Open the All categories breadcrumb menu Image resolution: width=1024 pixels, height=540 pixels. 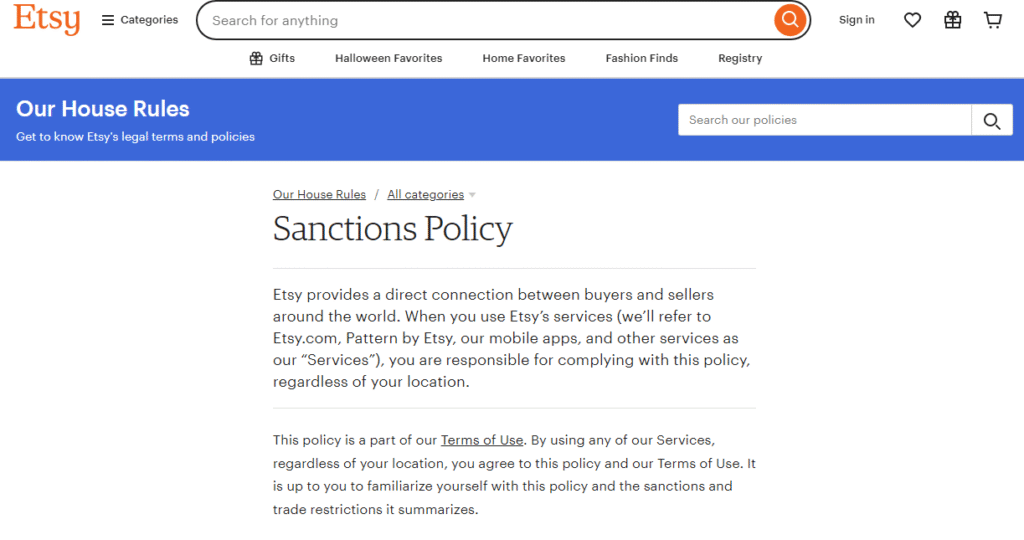tap(425, 195)
